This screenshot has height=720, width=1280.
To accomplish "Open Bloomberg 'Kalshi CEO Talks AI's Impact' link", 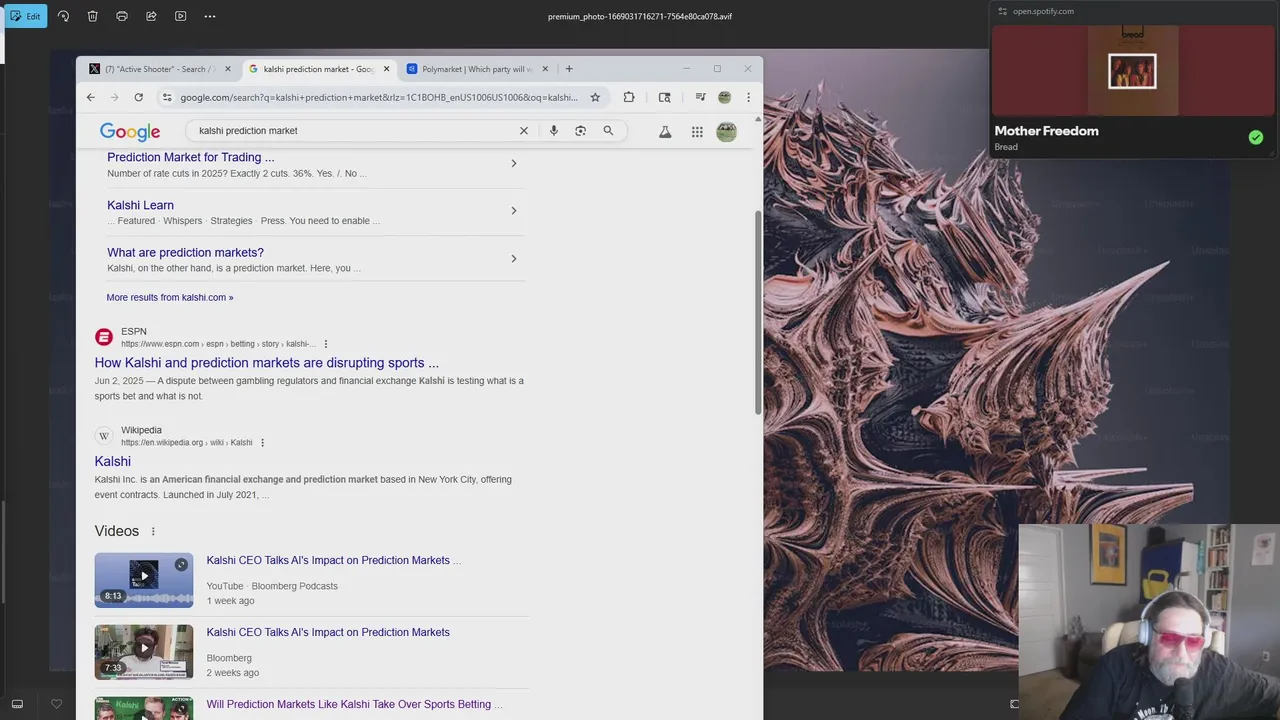I will [x=328, y=632].
